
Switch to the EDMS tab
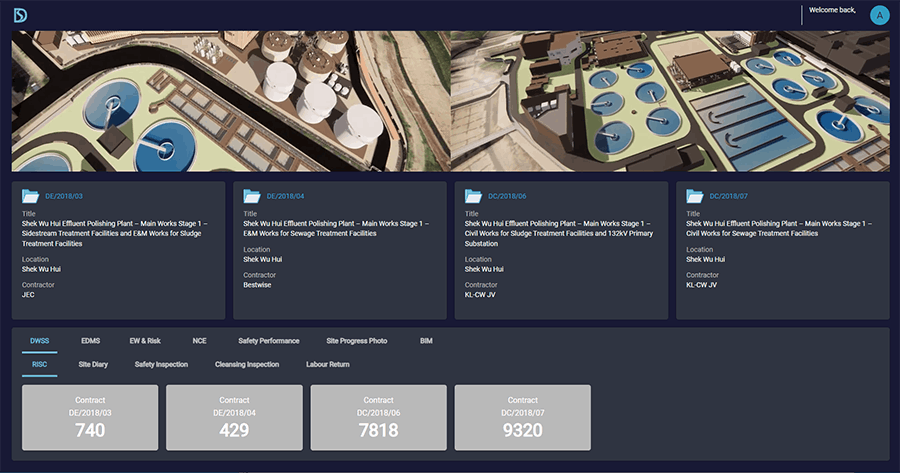90,341
